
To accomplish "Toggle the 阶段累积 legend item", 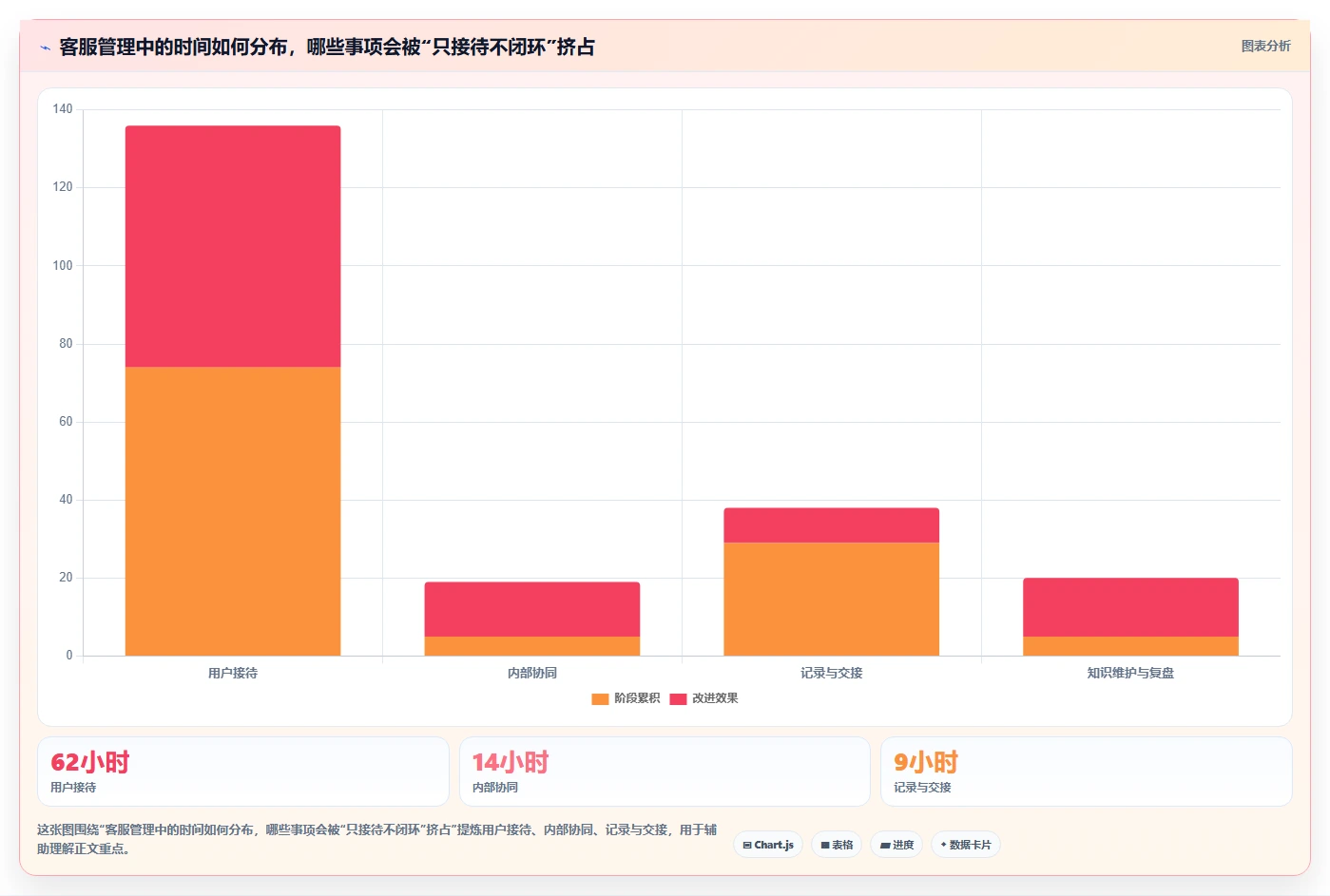I will tap(626, 698).
